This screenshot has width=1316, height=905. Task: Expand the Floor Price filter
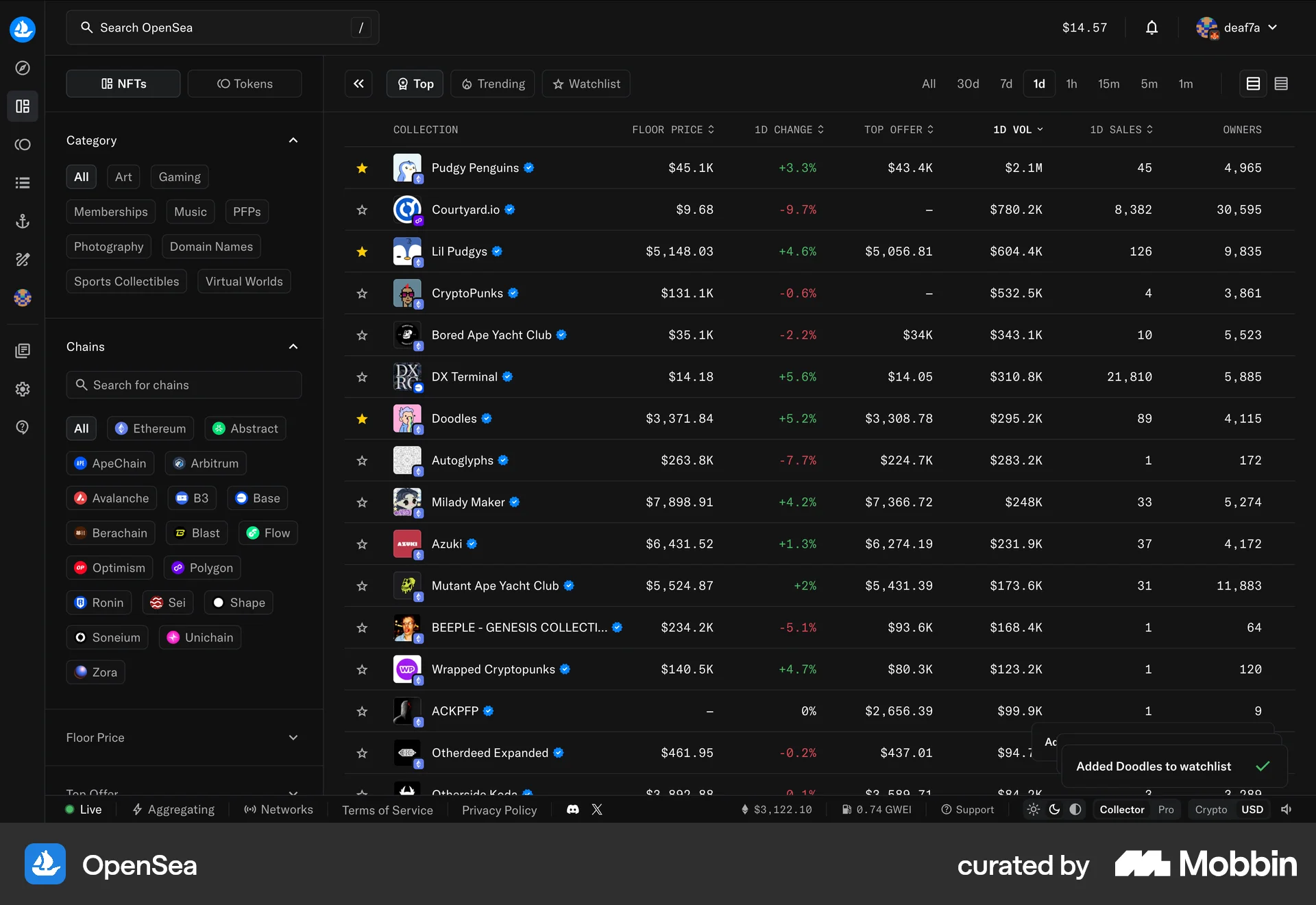293,738
